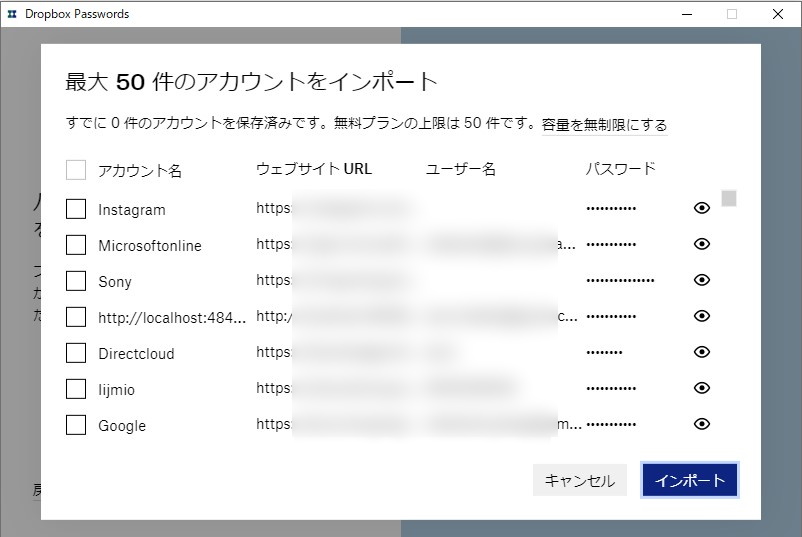
Task: Show the Iijmio password with eye icon
Action: click(702, 388)
